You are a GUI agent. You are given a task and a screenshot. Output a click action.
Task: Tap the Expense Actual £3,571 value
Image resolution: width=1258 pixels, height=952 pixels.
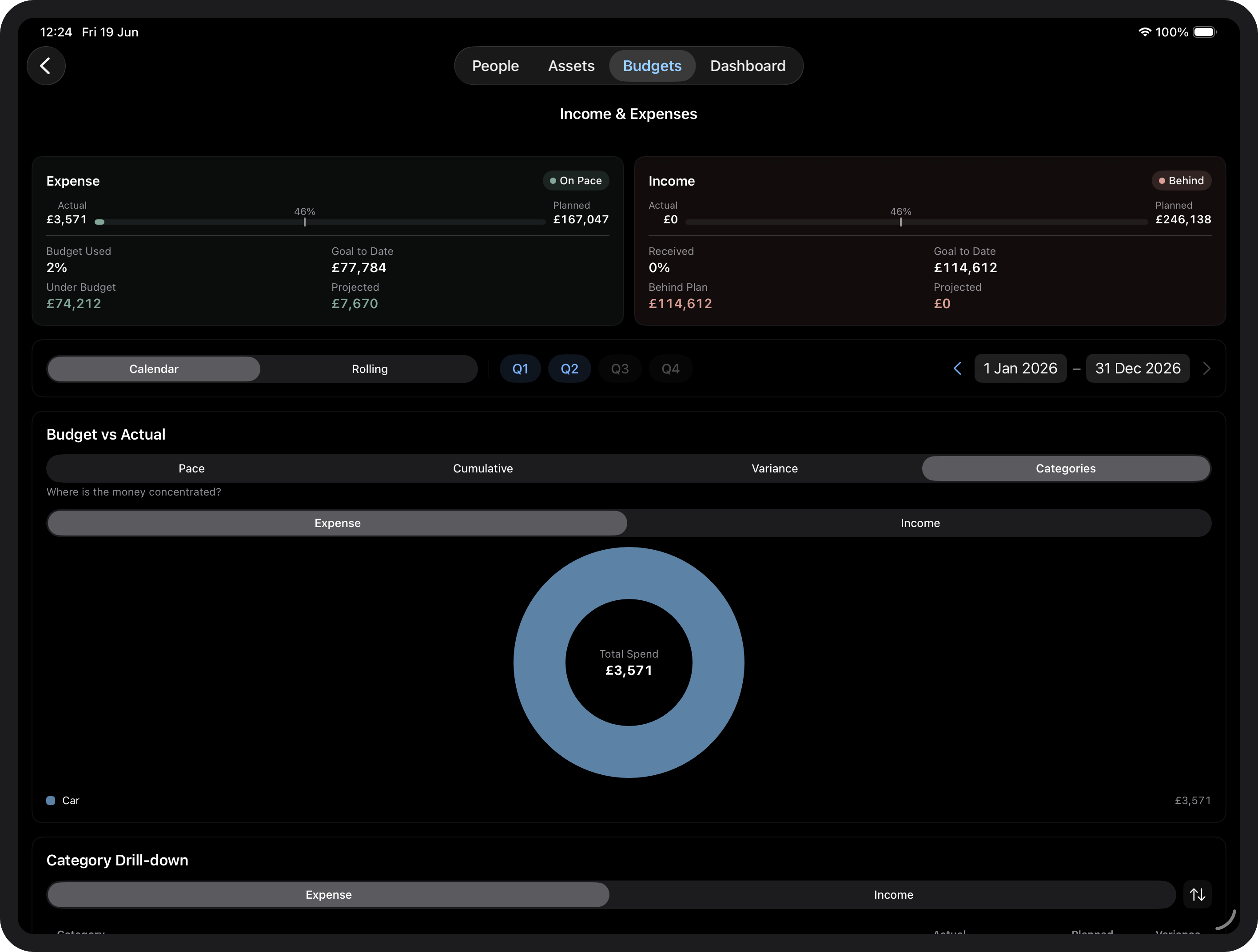tap(67, 219)
